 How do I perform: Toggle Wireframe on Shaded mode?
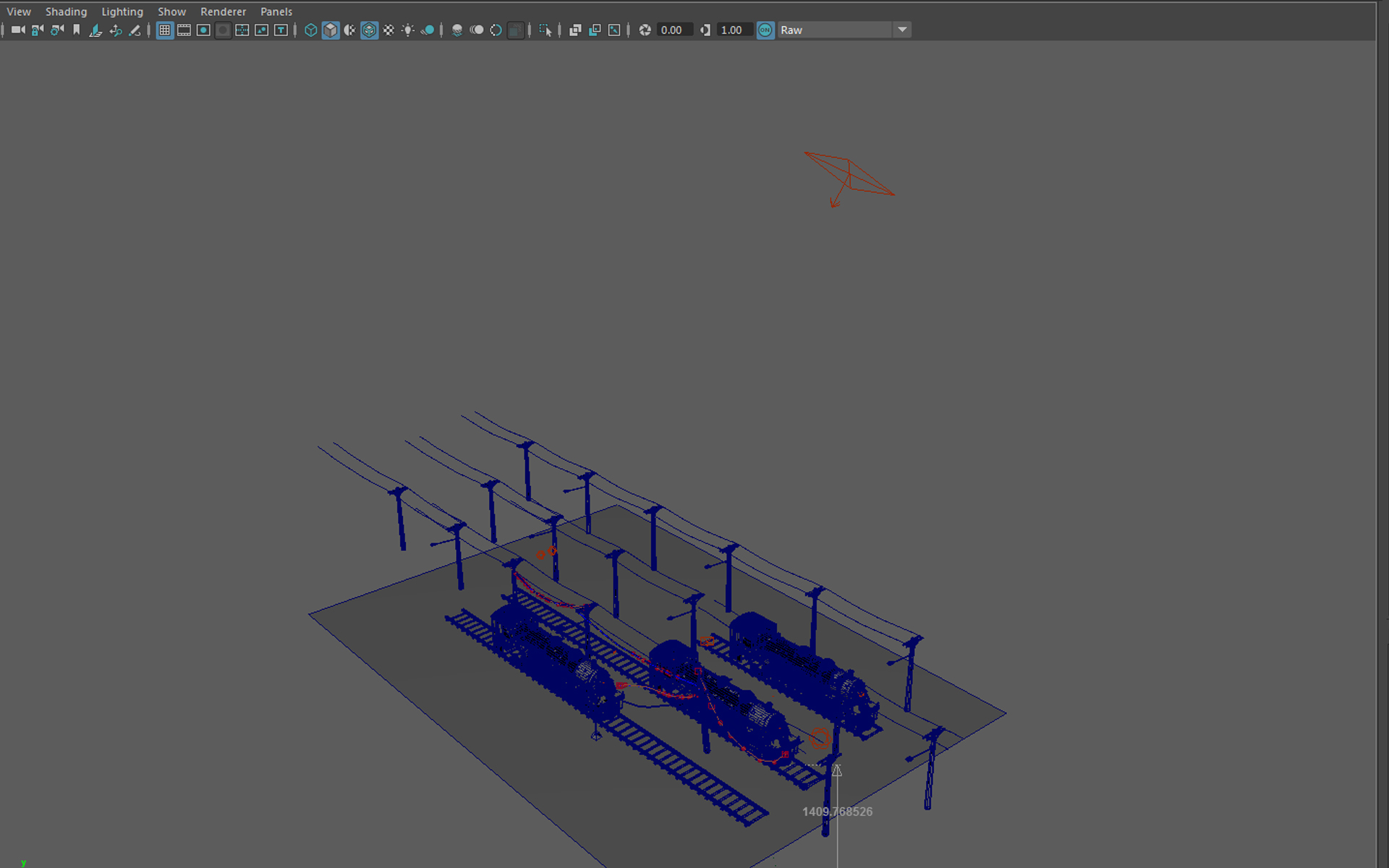coord(369,30)
